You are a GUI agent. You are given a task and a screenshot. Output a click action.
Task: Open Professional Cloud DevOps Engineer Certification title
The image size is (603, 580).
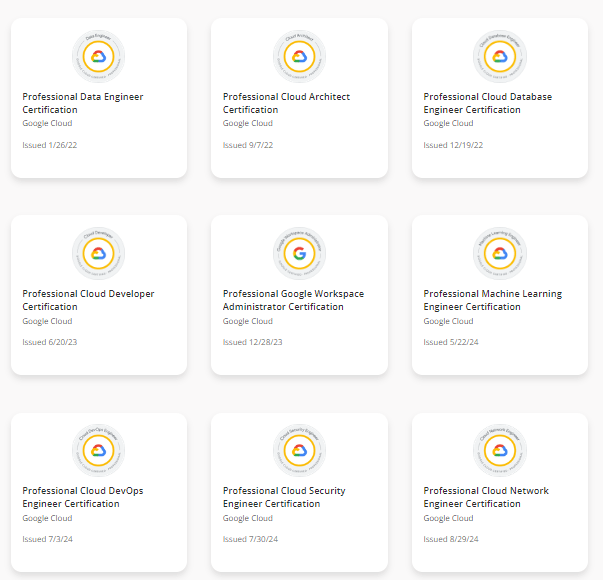82,497
